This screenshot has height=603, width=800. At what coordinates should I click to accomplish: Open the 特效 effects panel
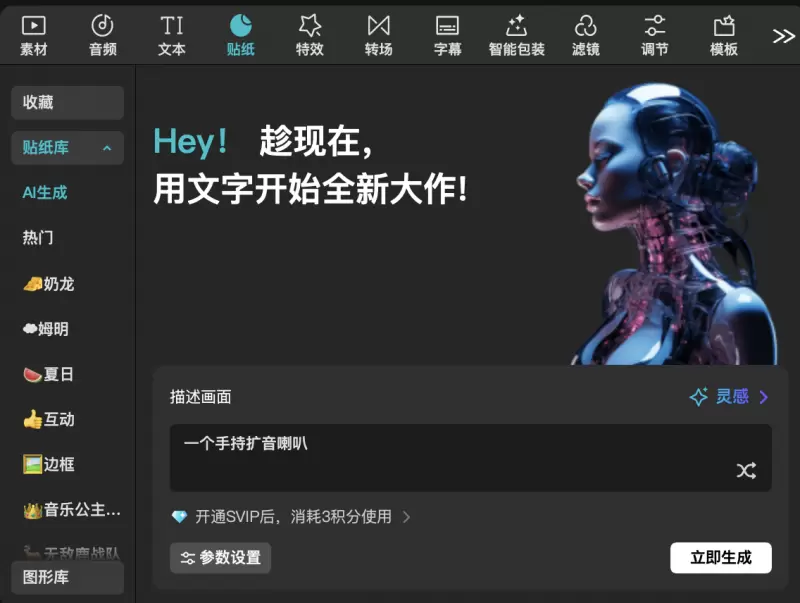310,35
